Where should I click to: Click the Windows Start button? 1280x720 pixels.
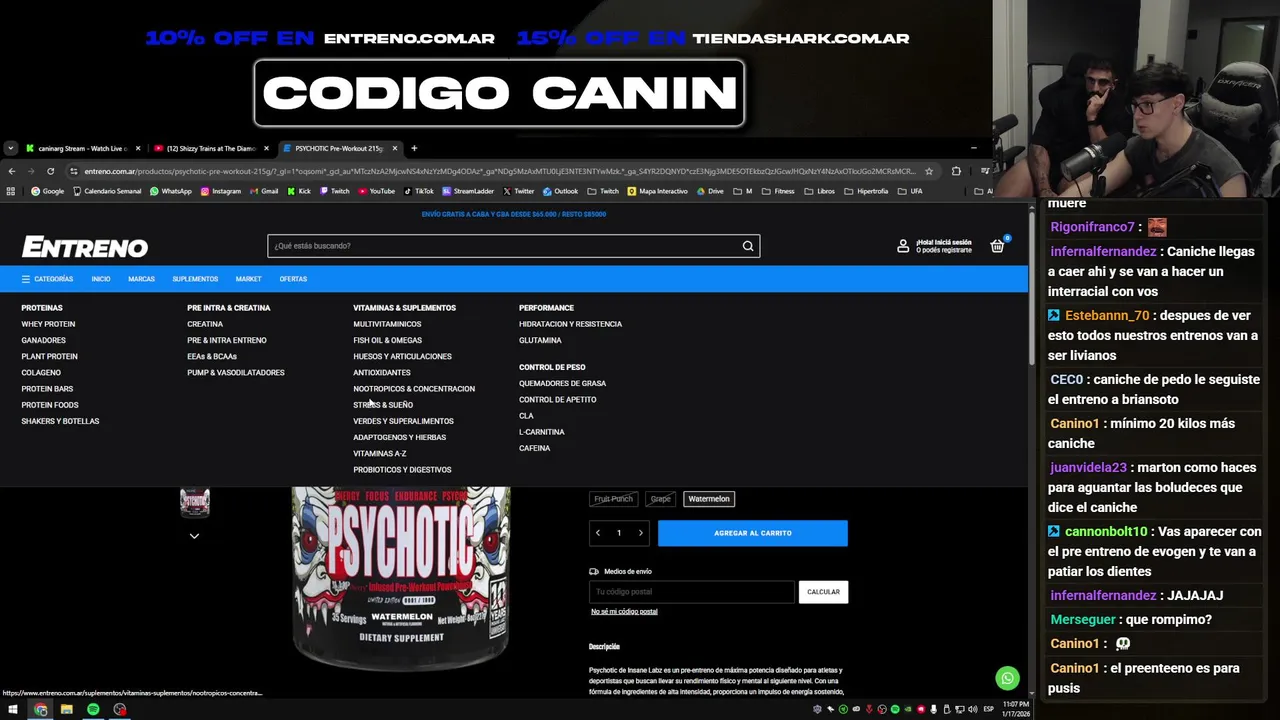(13, 709)
